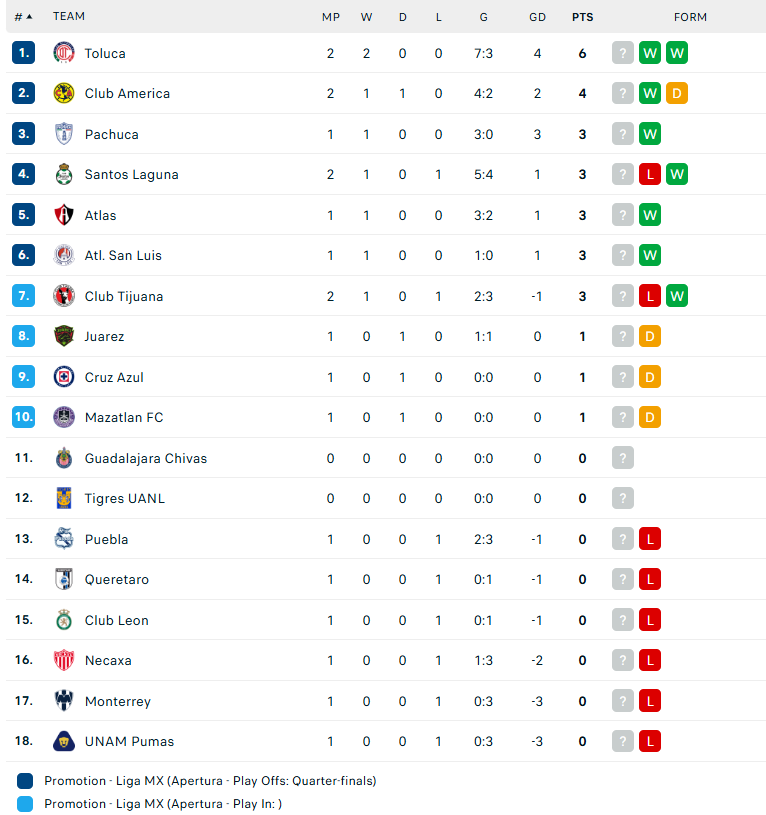The image size is (766, 815).
Task: Sort by MP column header
Action: (x=331, y=17)
